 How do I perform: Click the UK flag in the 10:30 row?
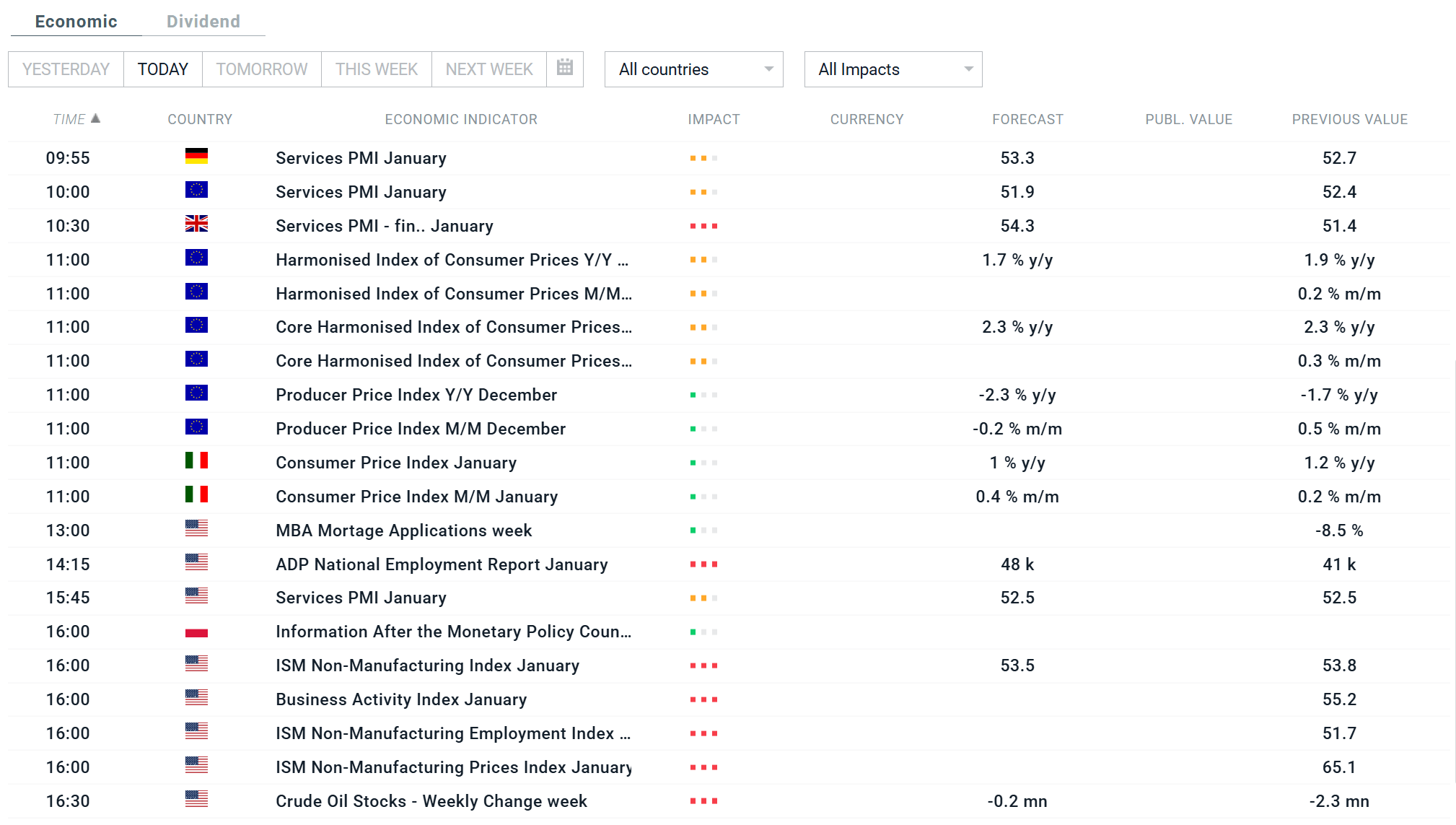(x=196, y=224)
